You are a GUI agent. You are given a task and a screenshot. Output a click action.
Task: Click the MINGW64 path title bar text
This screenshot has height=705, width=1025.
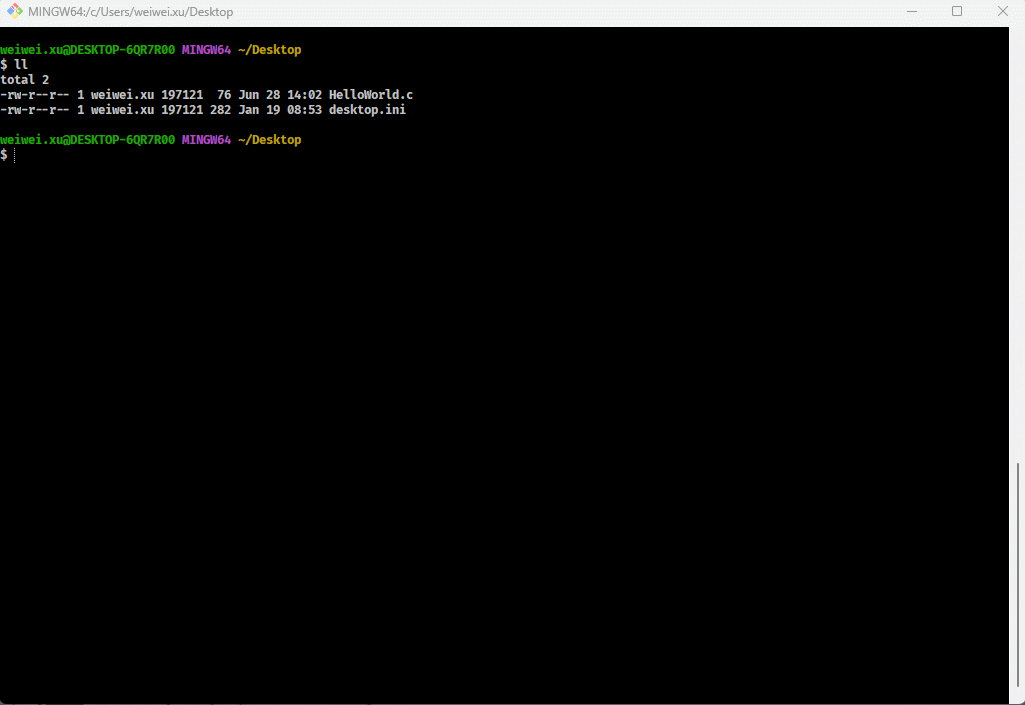click(130, 12)
